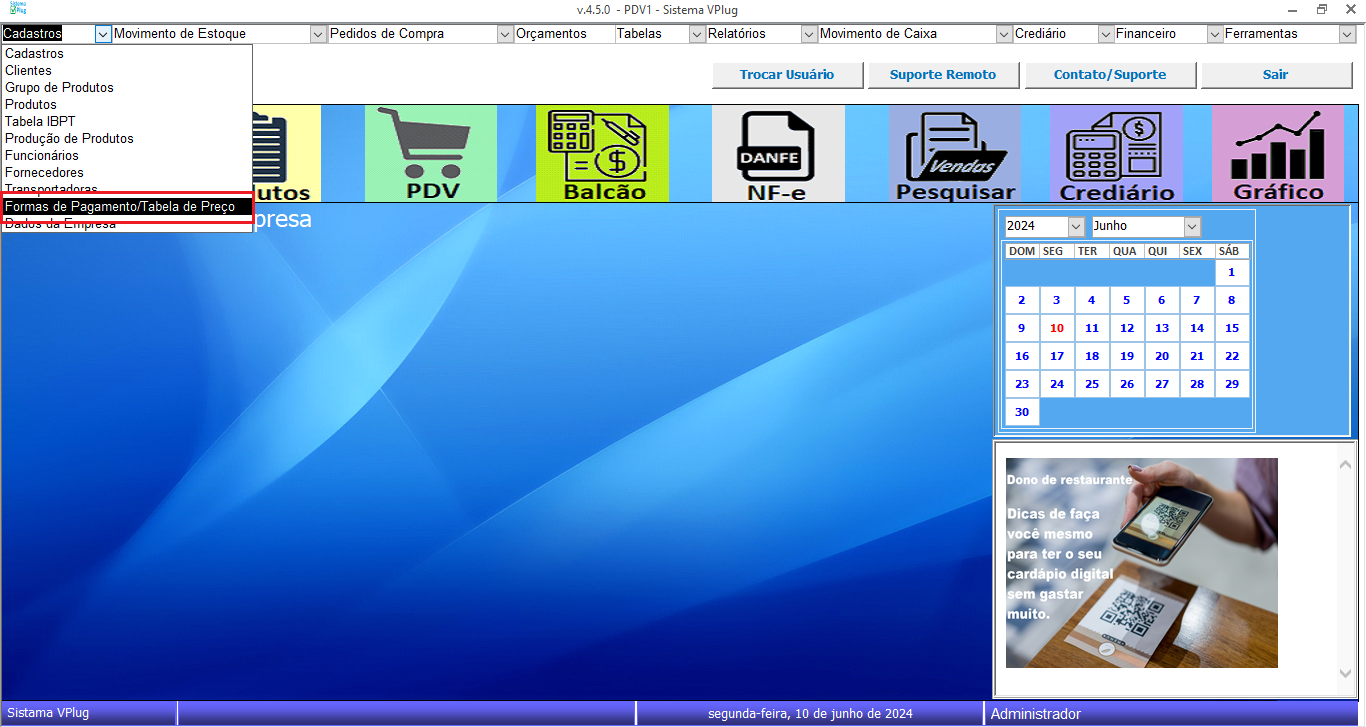Click the ad panel scrollbar down arrow
This screenshot has height=727, width=1366.
pos(1346,674)
